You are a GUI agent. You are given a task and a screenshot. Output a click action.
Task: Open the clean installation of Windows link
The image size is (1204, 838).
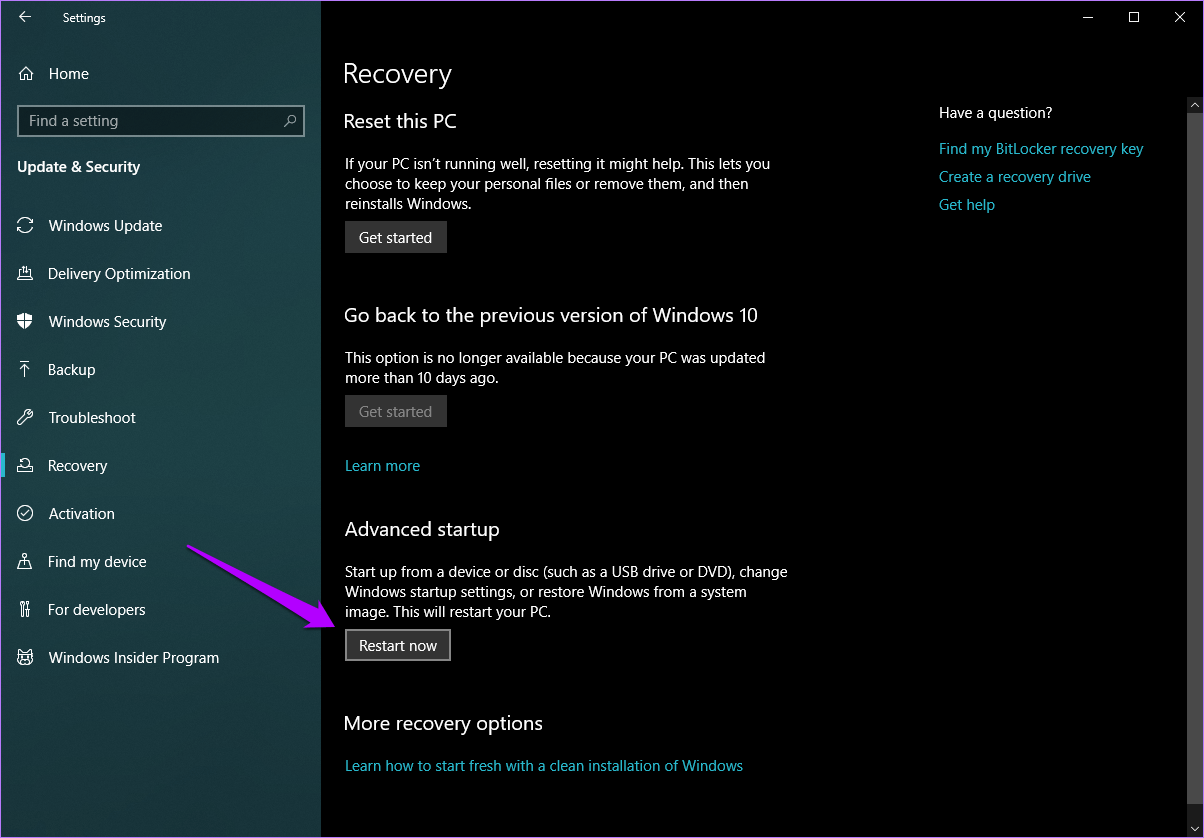pos(544,766)
